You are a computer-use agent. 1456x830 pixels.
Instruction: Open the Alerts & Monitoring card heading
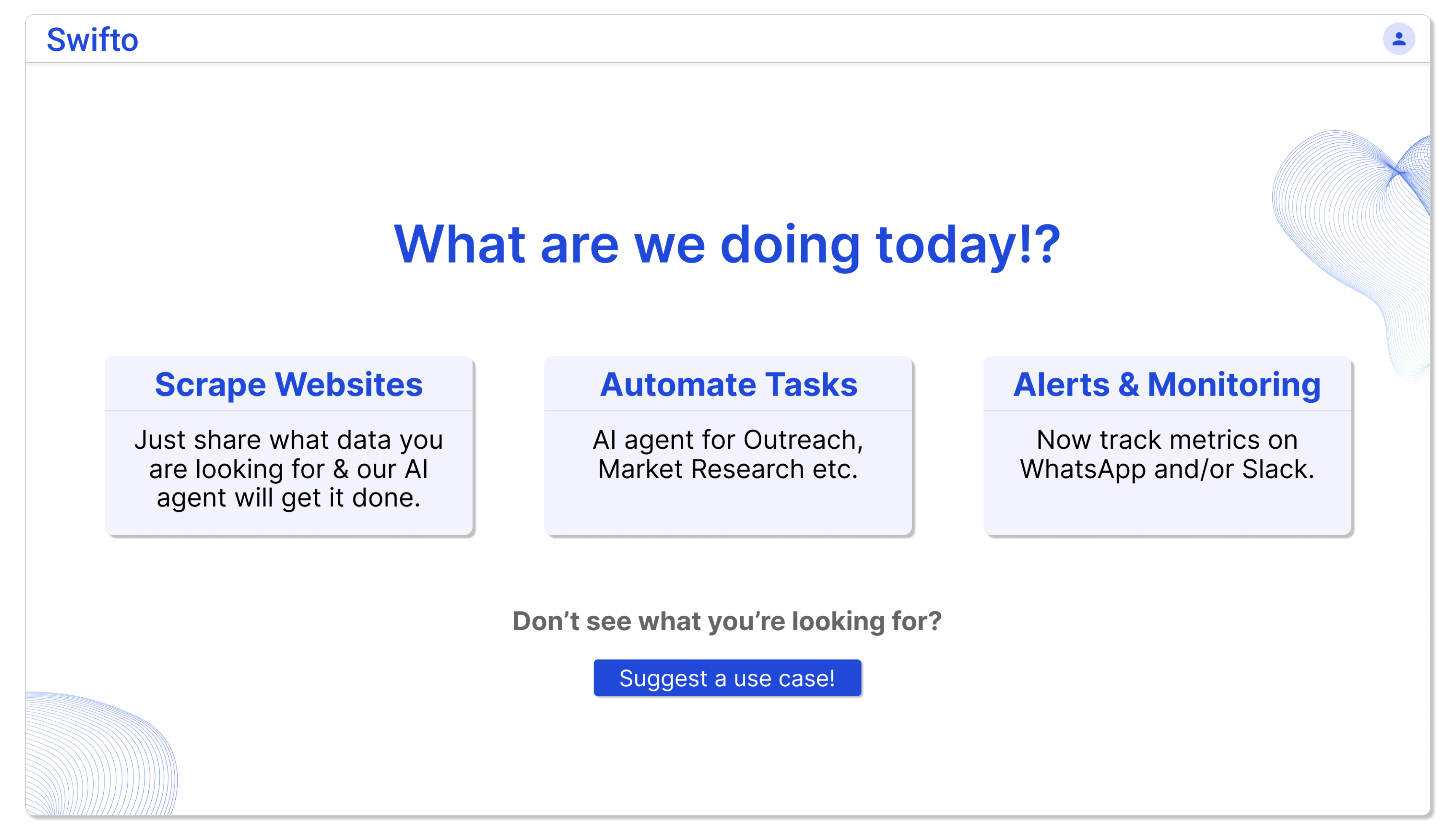pos(1167,384)
